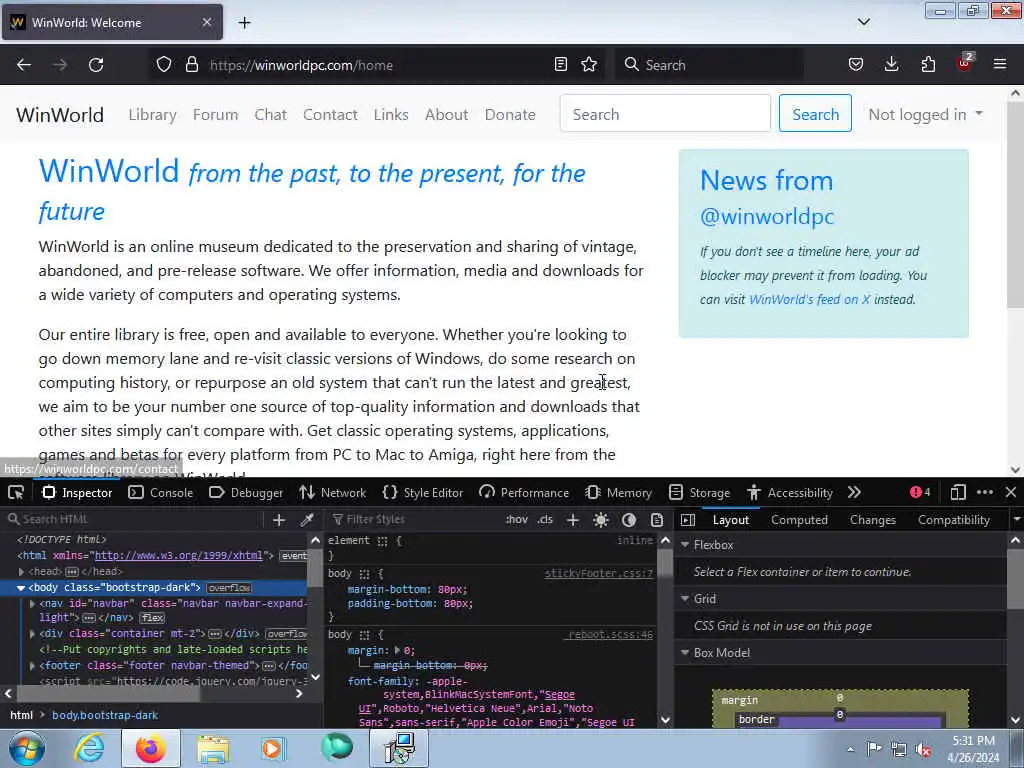Open the list all tabs dropdown arrow
Viewport: 1024px width, 768px height.
[x=864, y=22]
